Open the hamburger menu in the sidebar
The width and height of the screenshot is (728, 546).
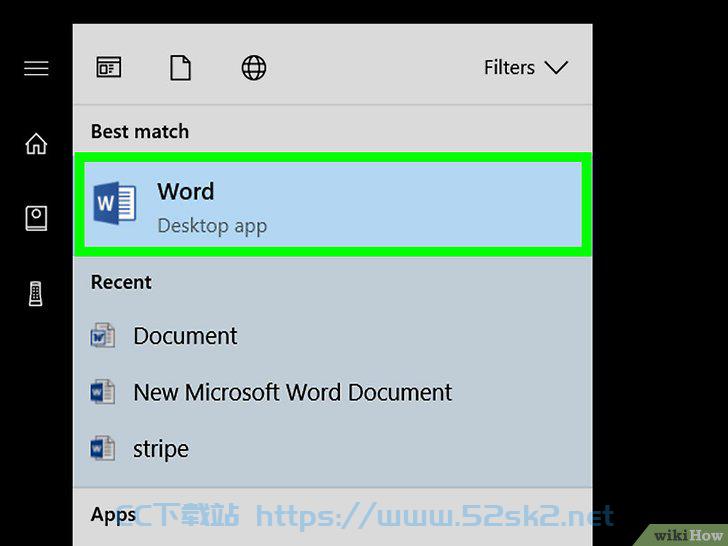[x=36, y=68]
